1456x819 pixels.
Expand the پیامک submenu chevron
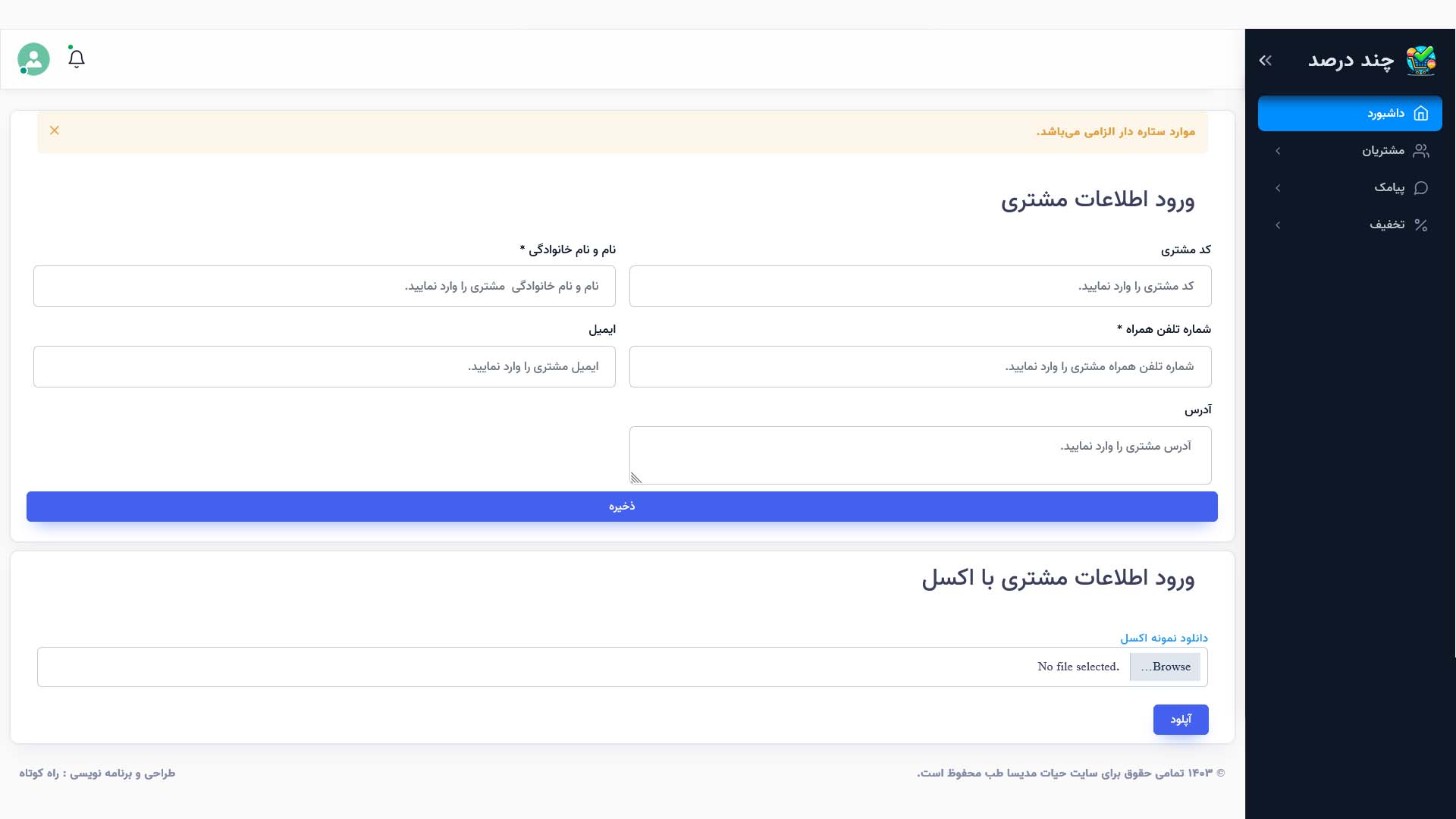[1278, 188]
